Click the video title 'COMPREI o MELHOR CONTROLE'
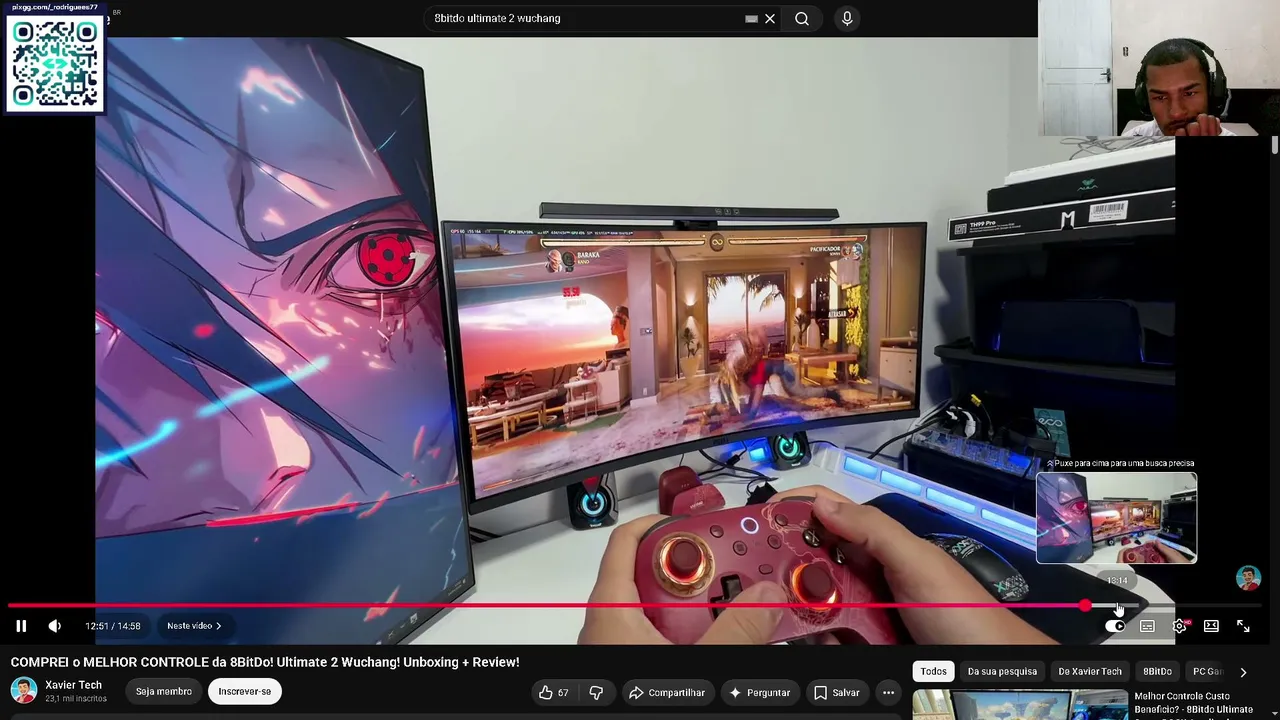Viewport: 1280px width, 720px height. coord(265,662)
